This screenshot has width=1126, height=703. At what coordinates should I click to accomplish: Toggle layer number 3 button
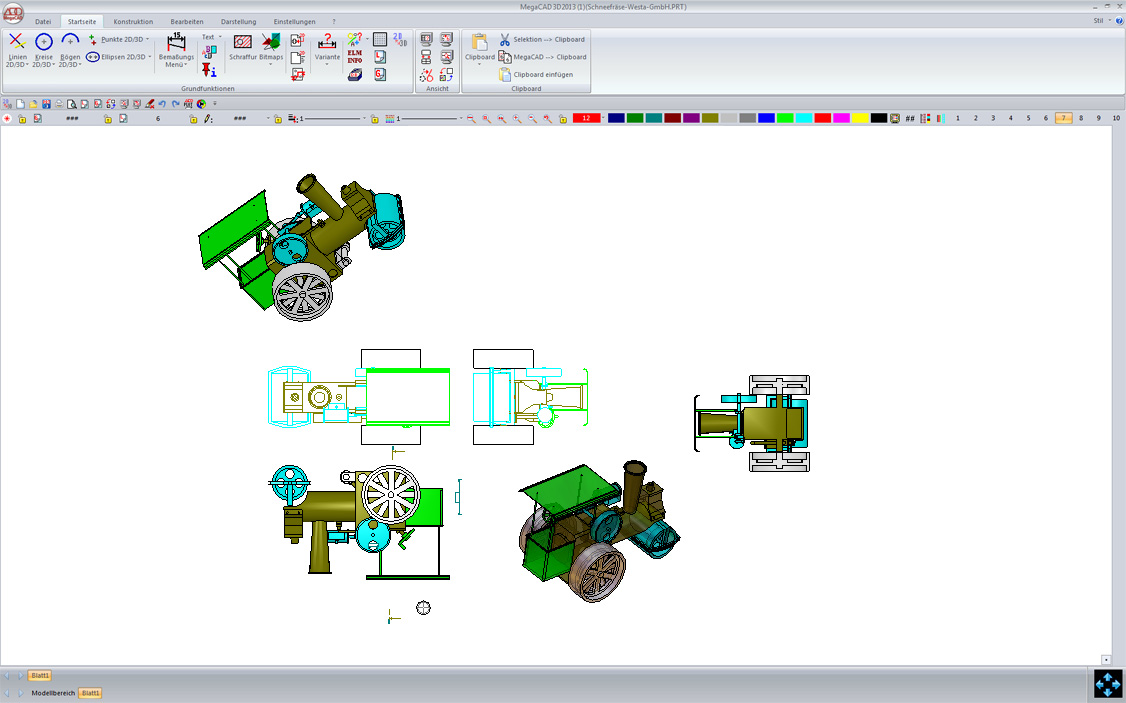click(x=993, y=118)
